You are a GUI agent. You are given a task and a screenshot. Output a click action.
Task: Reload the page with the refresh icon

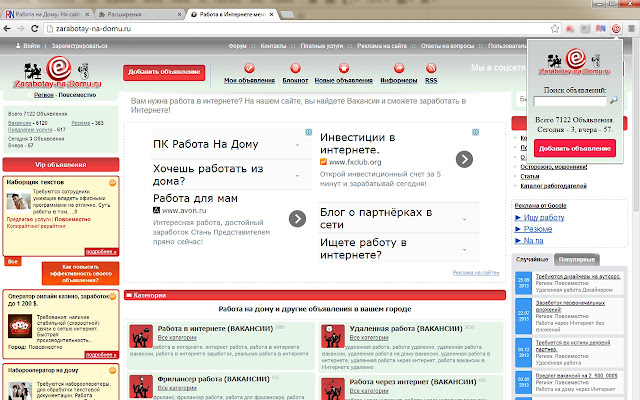click(35, 29)
